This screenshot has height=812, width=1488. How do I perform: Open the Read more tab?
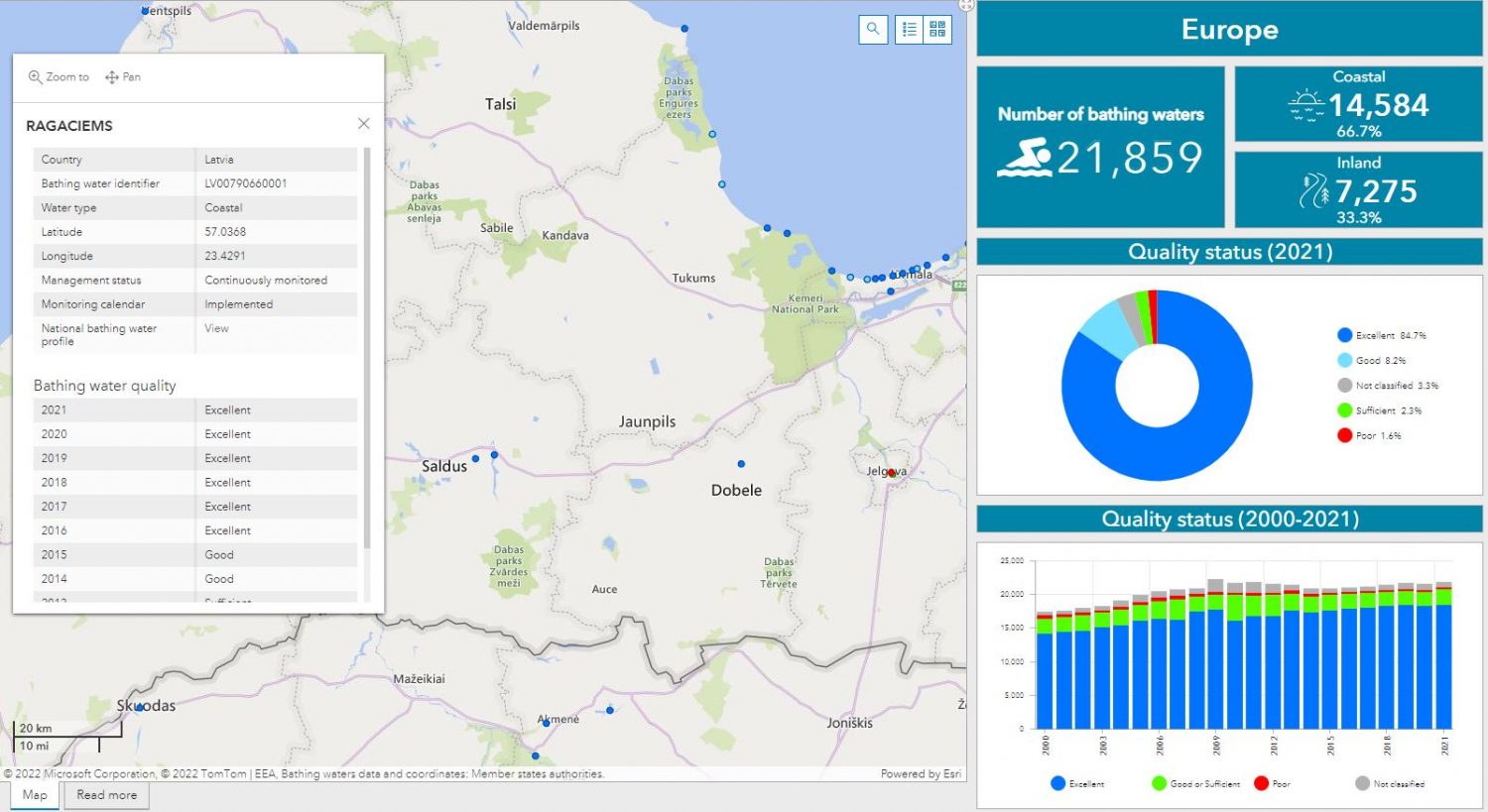point(107,795)
